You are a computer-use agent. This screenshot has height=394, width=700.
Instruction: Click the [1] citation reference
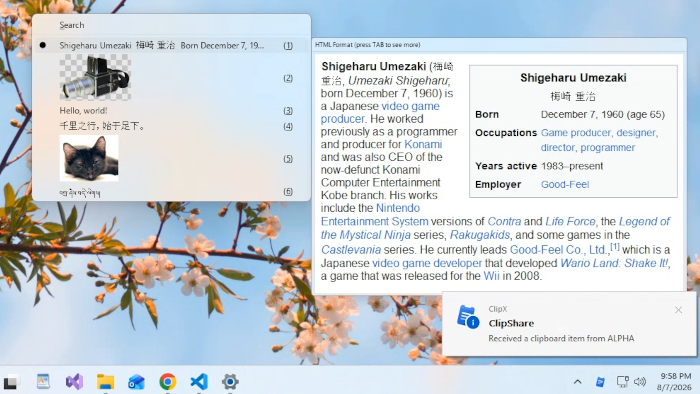tap(615, 246)
